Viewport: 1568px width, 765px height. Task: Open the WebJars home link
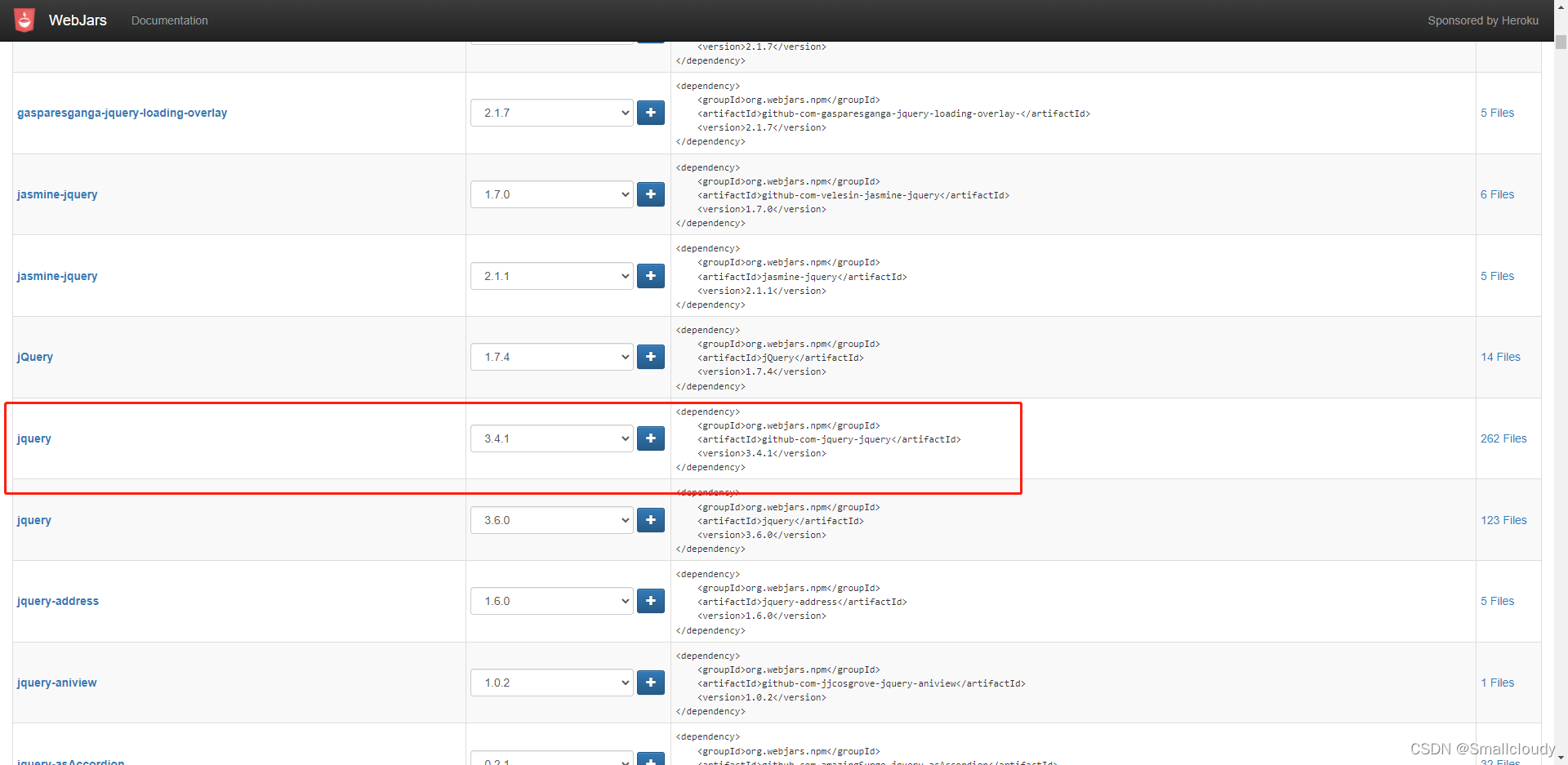(x=78, y=20)
